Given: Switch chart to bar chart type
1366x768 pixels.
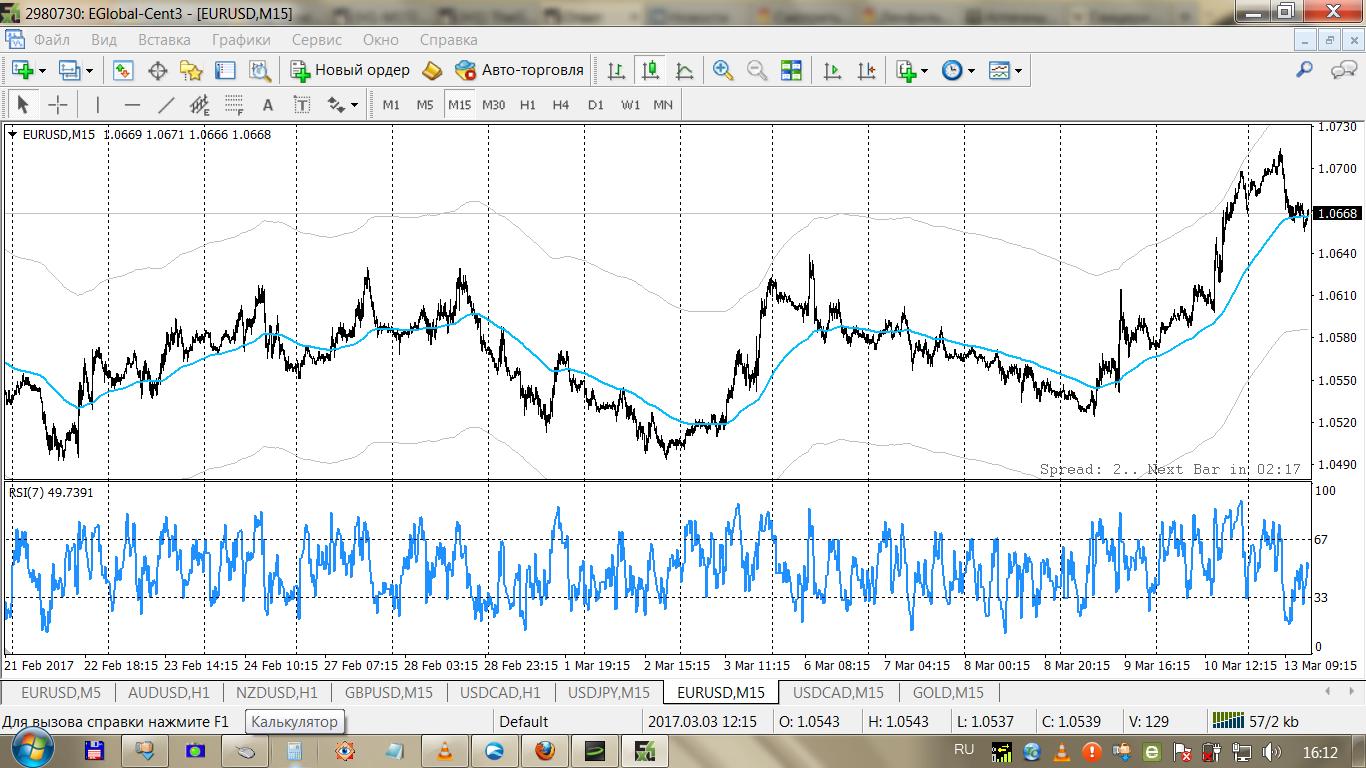Looking at the screenshot, I should pos(616,70).
